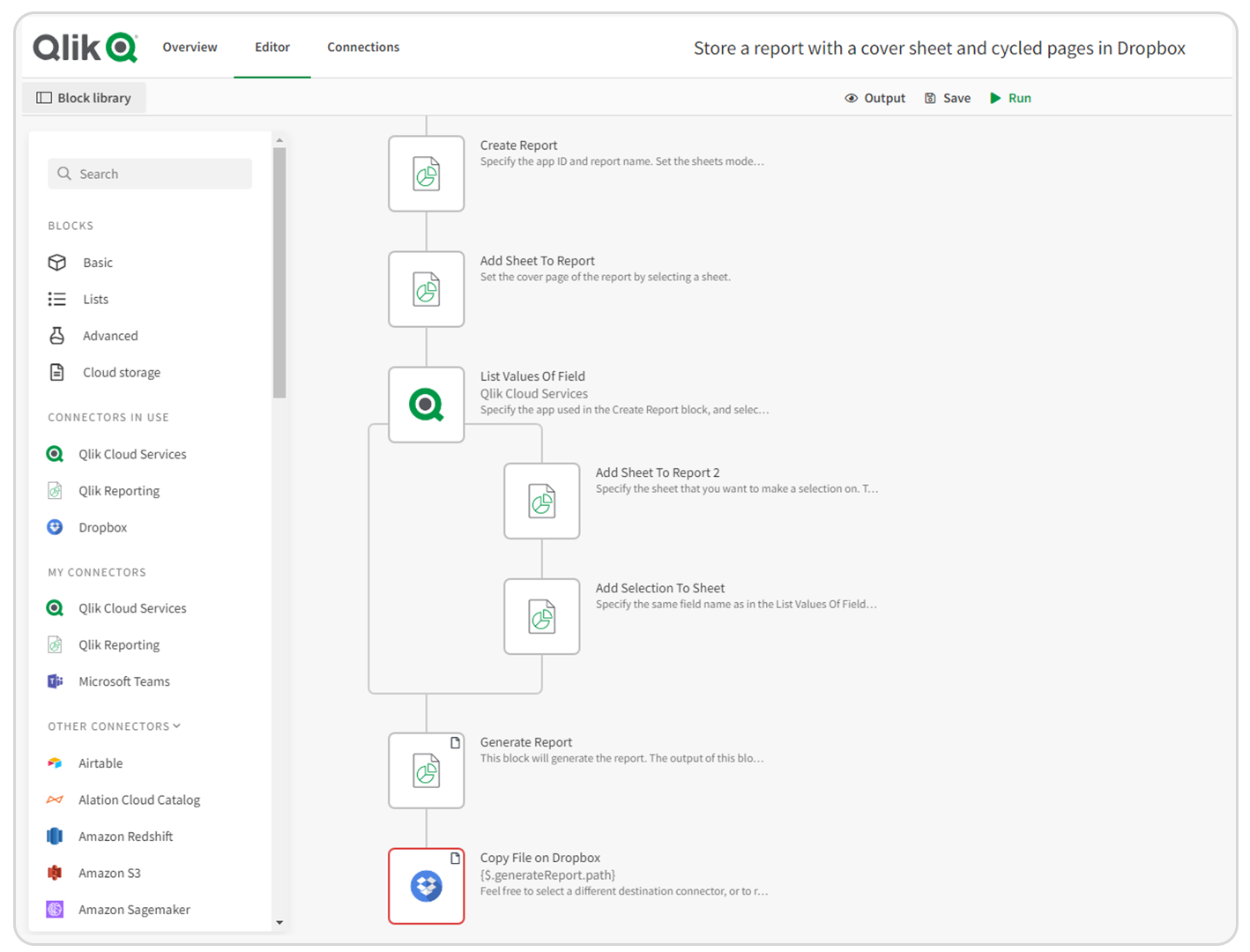
Task: Click the automation title text
Action: (940, 48)
